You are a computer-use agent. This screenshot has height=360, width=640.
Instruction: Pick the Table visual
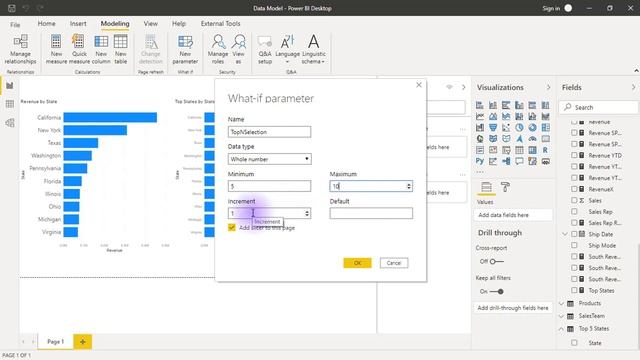pyautogui.click(x=519, y=150)
